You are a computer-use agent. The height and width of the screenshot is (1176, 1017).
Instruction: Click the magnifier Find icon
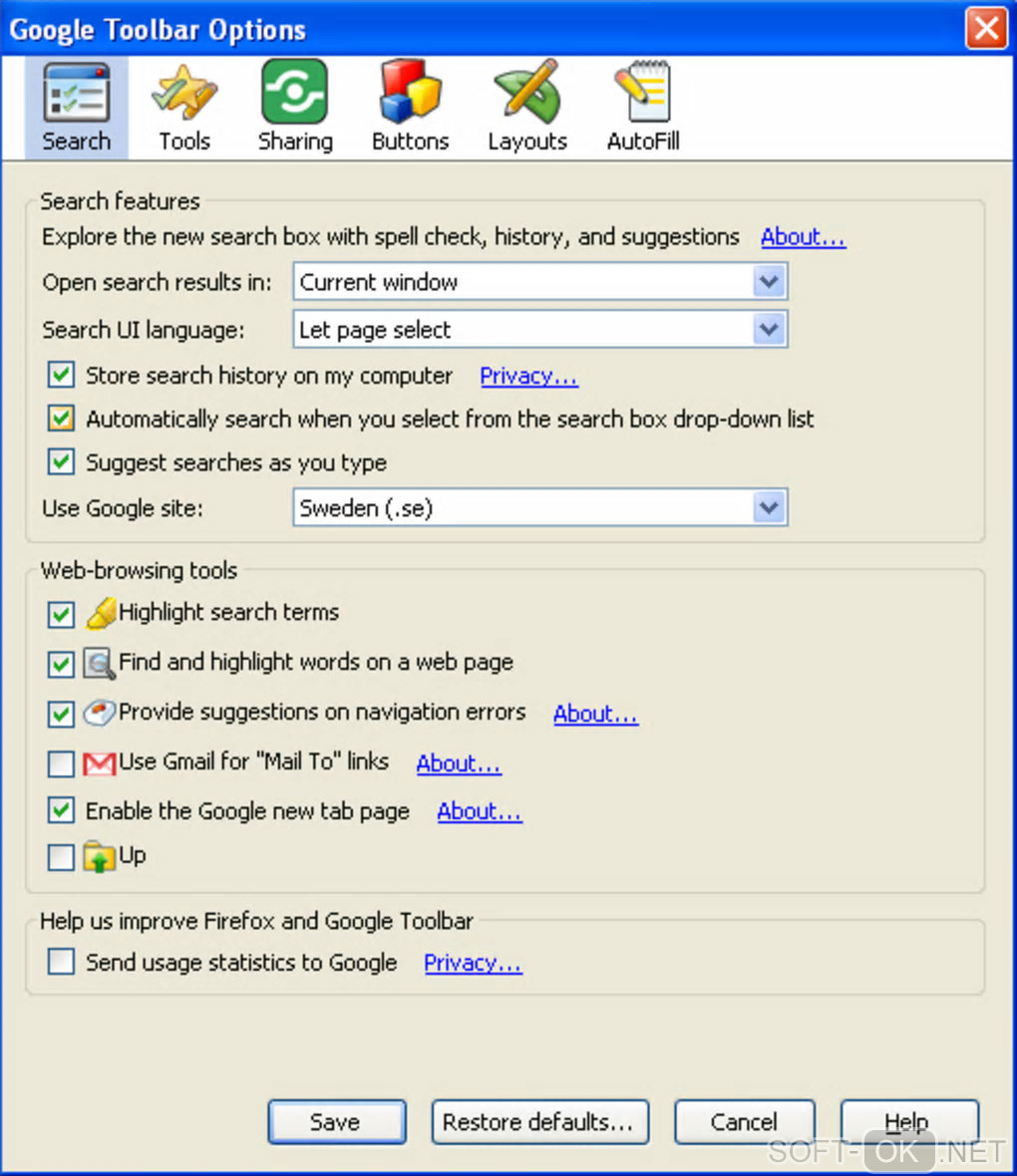(99, 663)
